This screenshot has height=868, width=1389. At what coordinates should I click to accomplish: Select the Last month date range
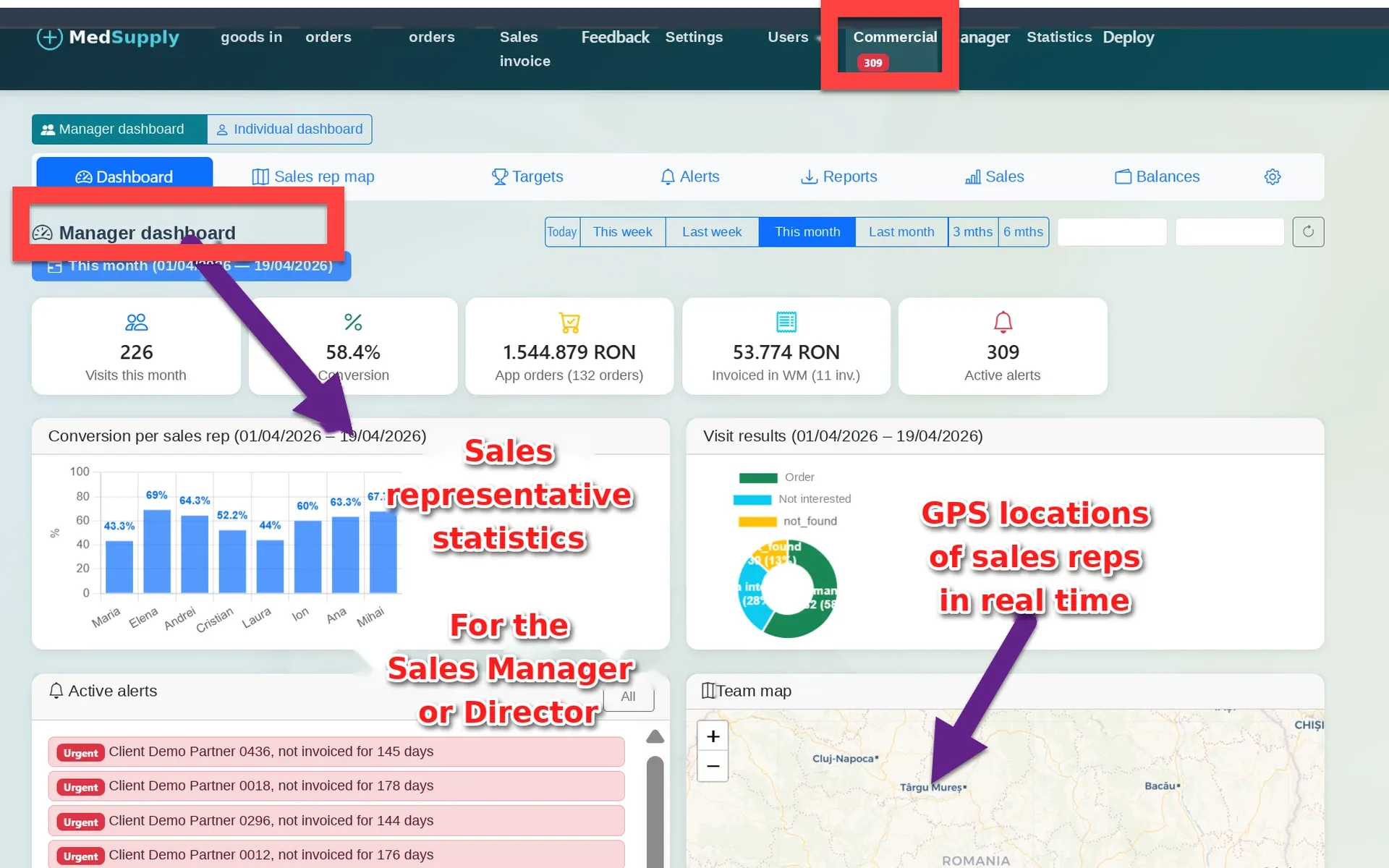point(901,232)
